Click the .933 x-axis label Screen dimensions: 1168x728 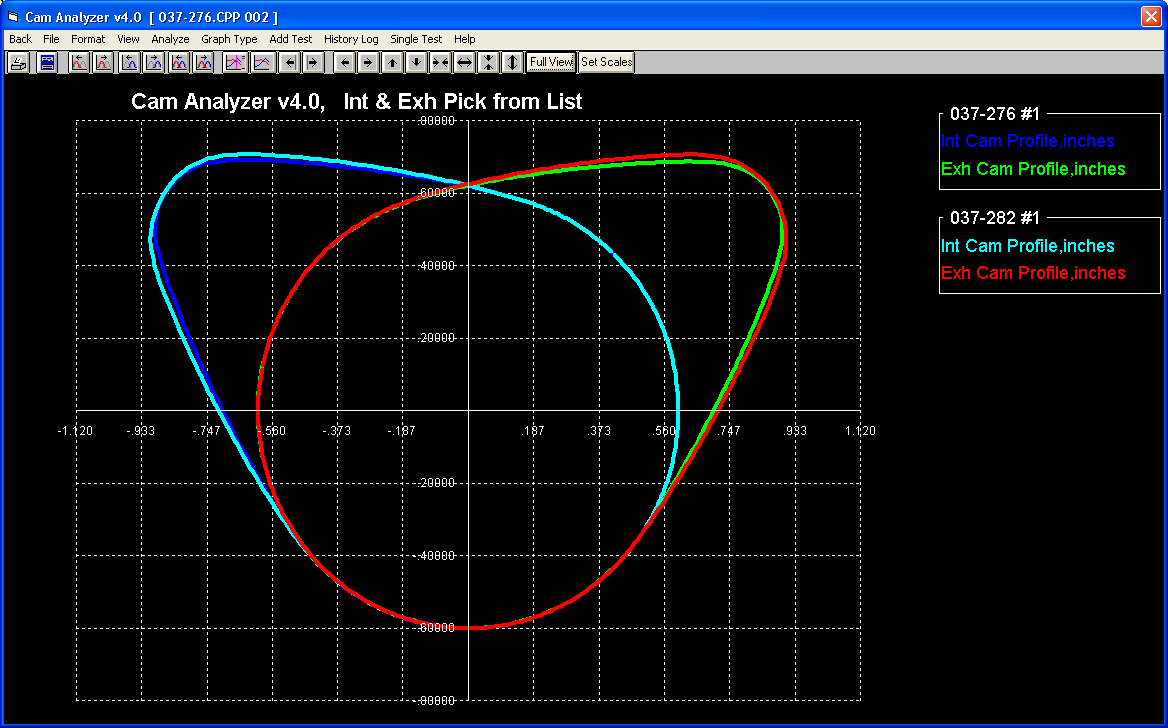coord(795,431)
